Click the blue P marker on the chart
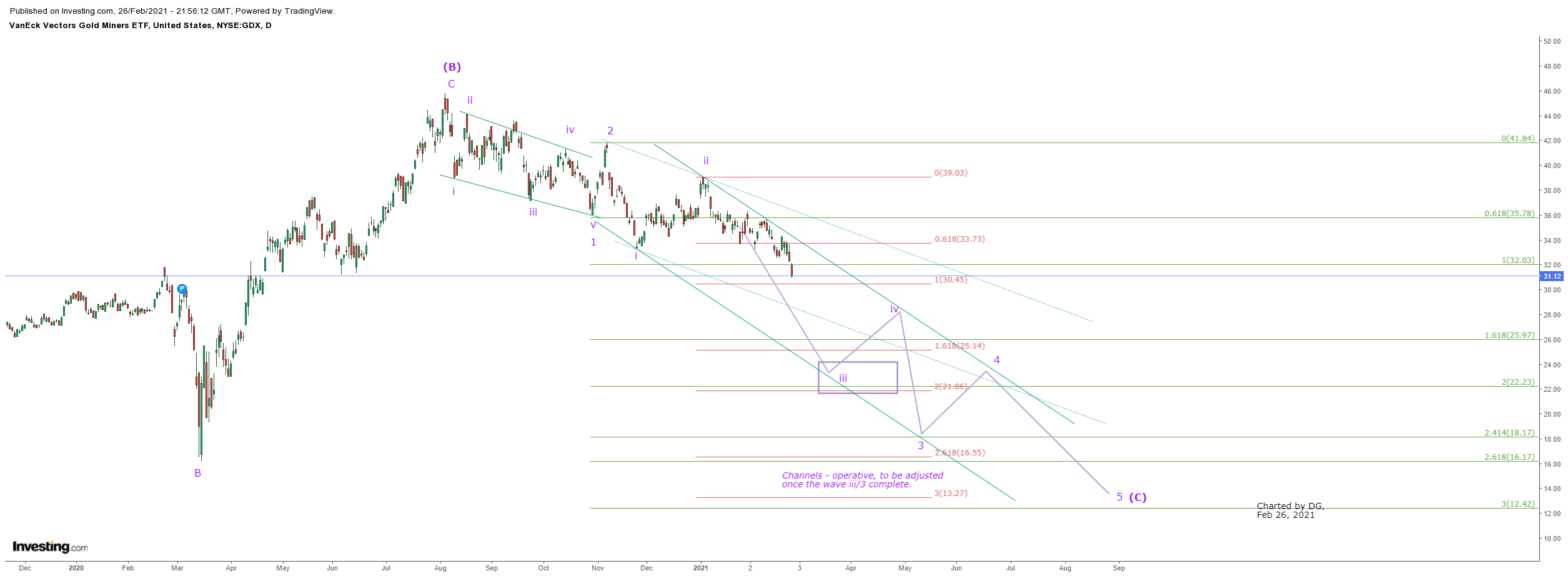 click(x=182, y=289)
